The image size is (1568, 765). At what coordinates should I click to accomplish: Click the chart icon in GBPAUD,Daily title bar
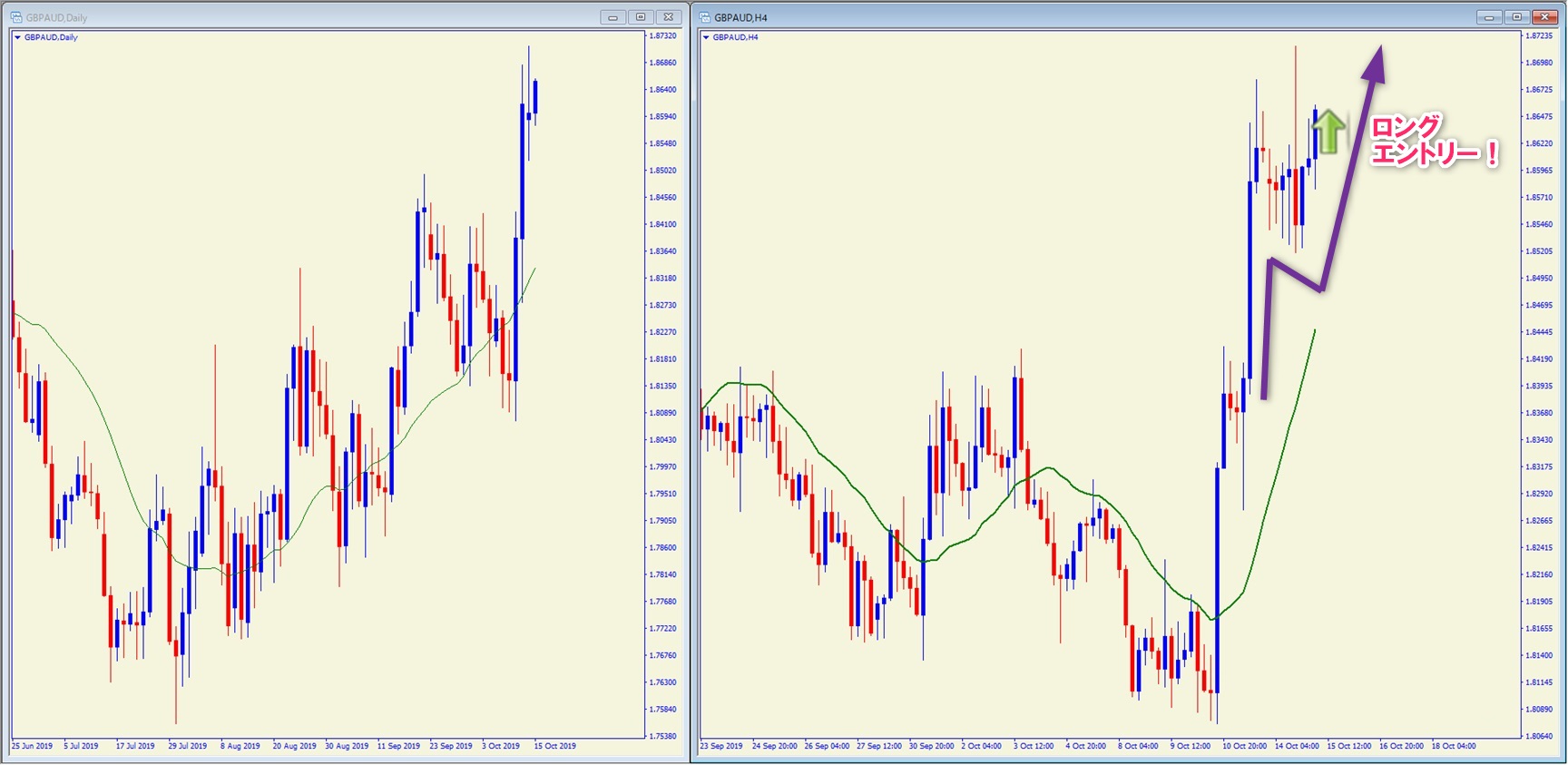pos(16,17)
